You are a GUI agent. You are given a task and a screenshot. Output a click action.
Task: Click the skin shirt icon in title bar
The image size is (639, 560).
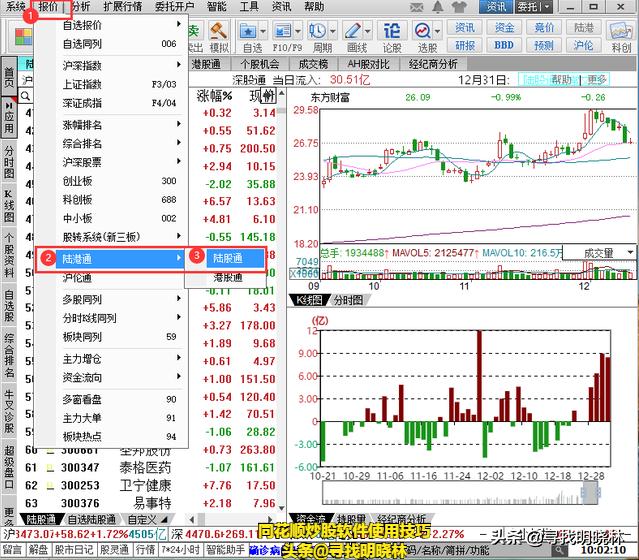coord(459,7)
